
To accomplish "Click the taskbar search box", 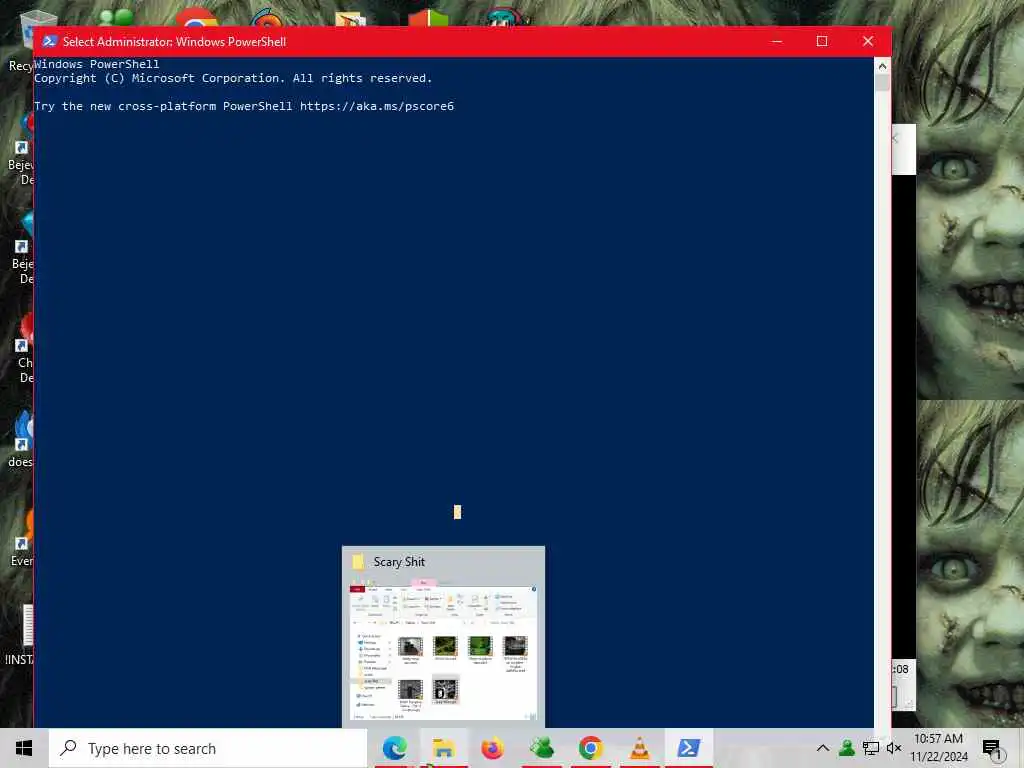I will pyautogui.click(x=208, y=748).
